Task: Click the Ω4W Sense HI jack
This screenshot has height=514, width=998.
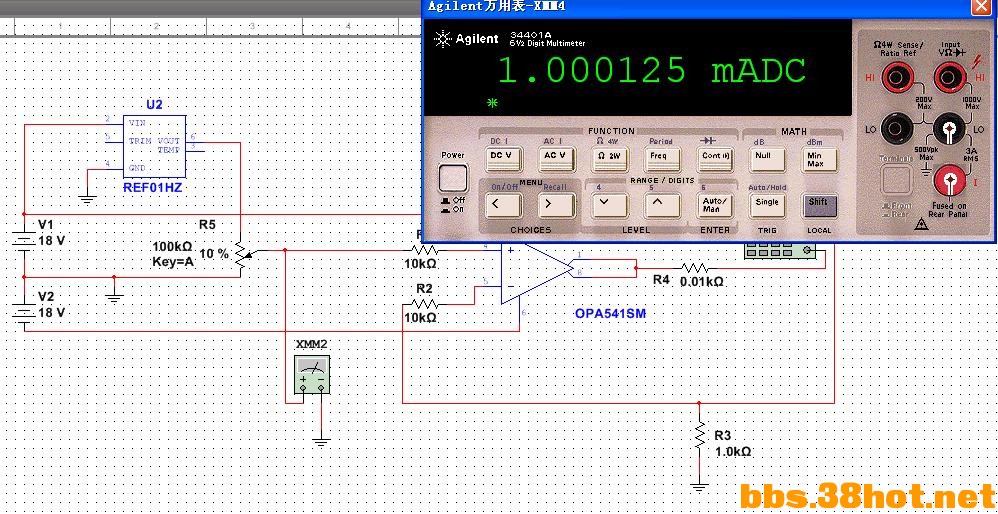Action: 896,80
